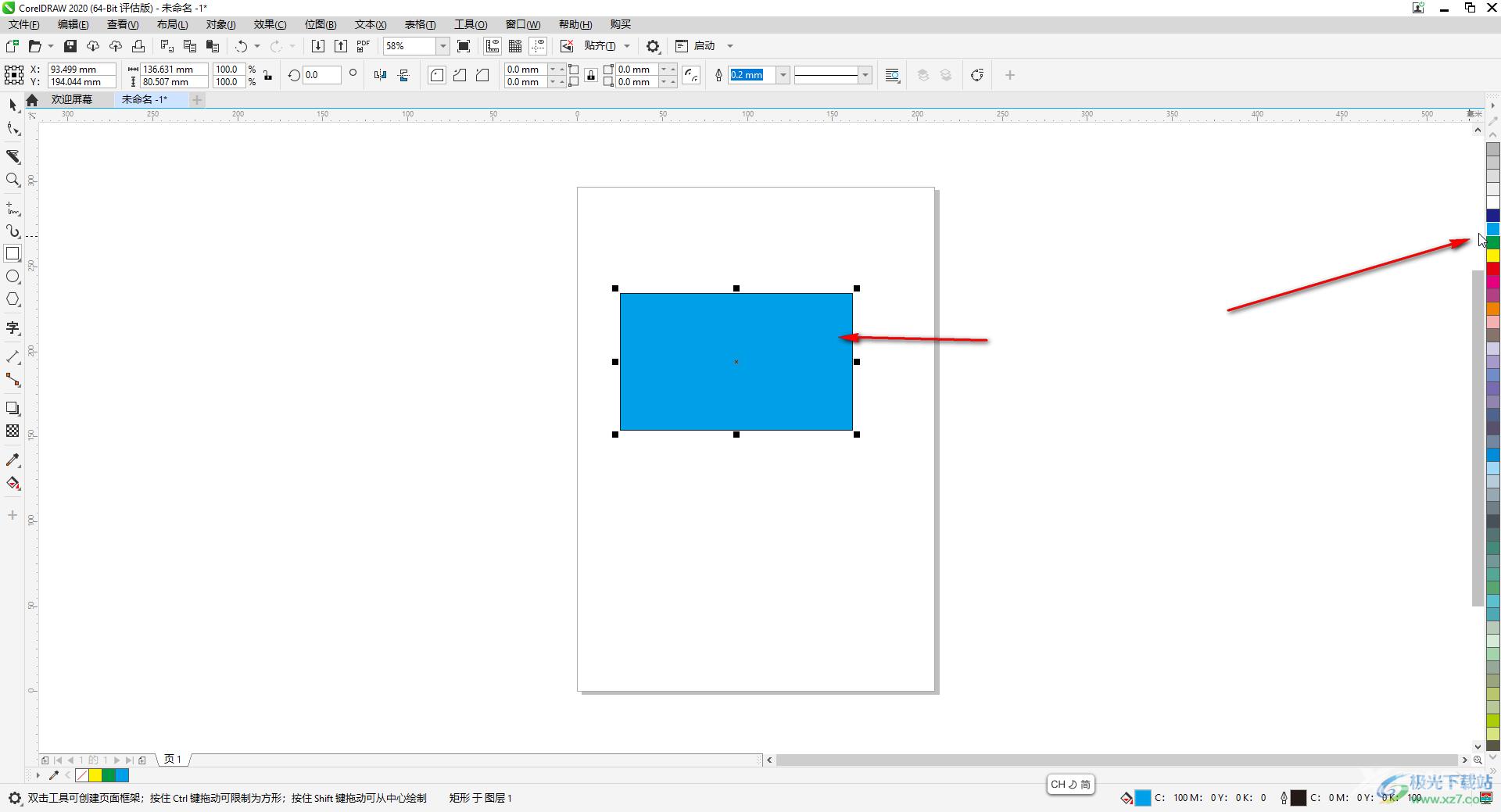1501x812 pixels.
Task: Toggle the lock ratio padlock
Action: coord(267,75)
